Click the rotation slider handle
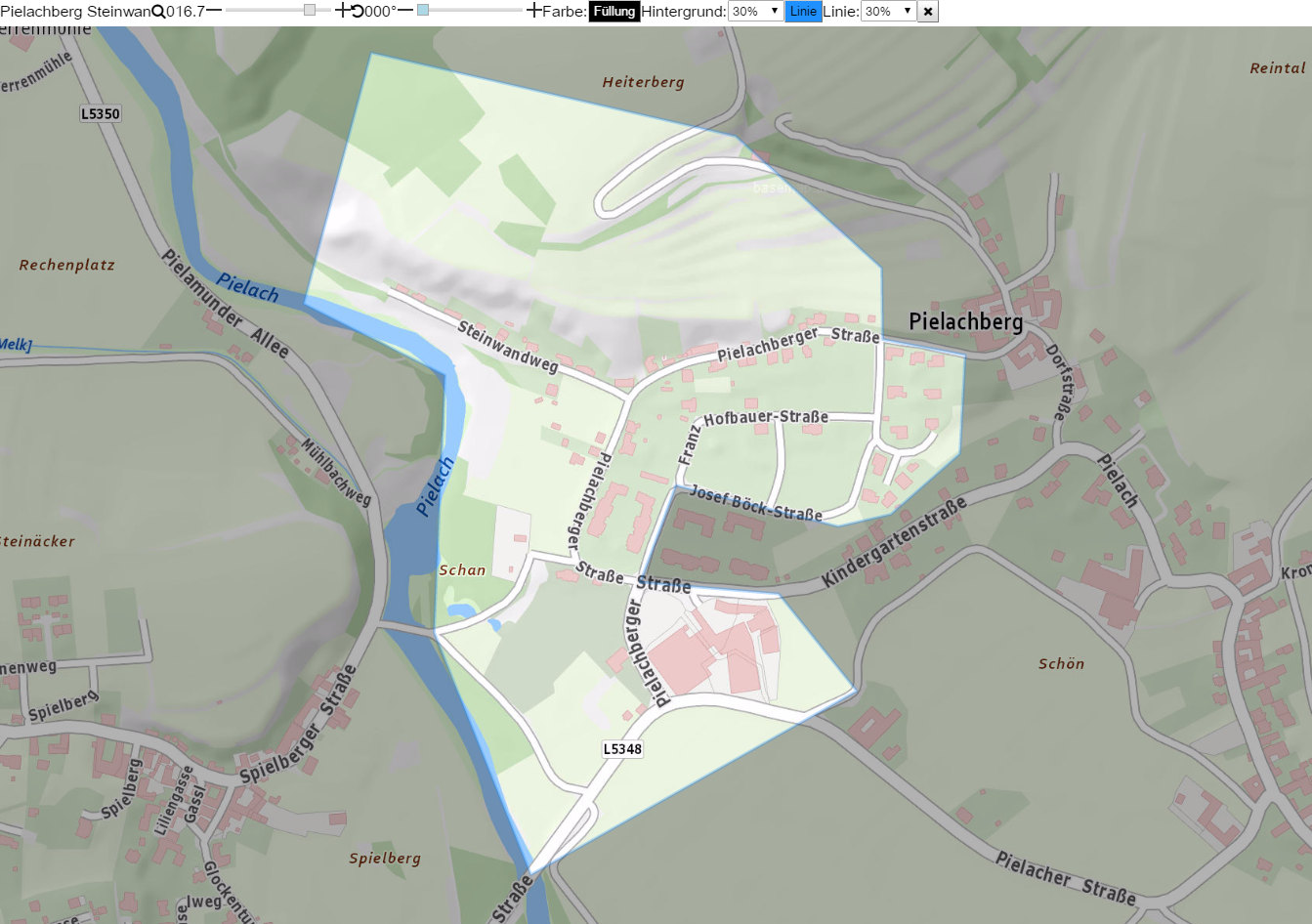Screen dimensions: 1312x924 point(423,10)
